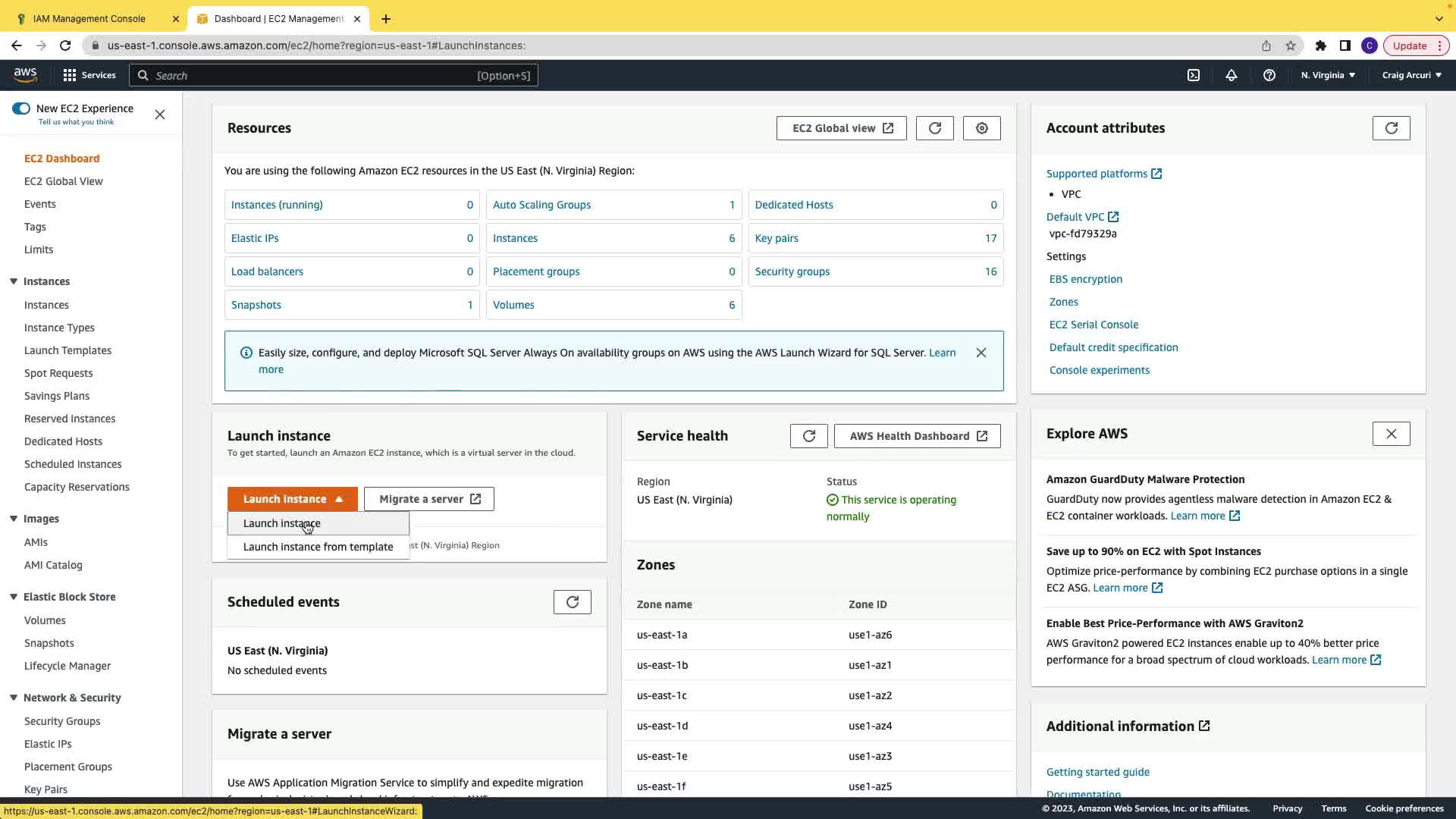
Task: Open the Services grid menu
Action: [89, 75]
